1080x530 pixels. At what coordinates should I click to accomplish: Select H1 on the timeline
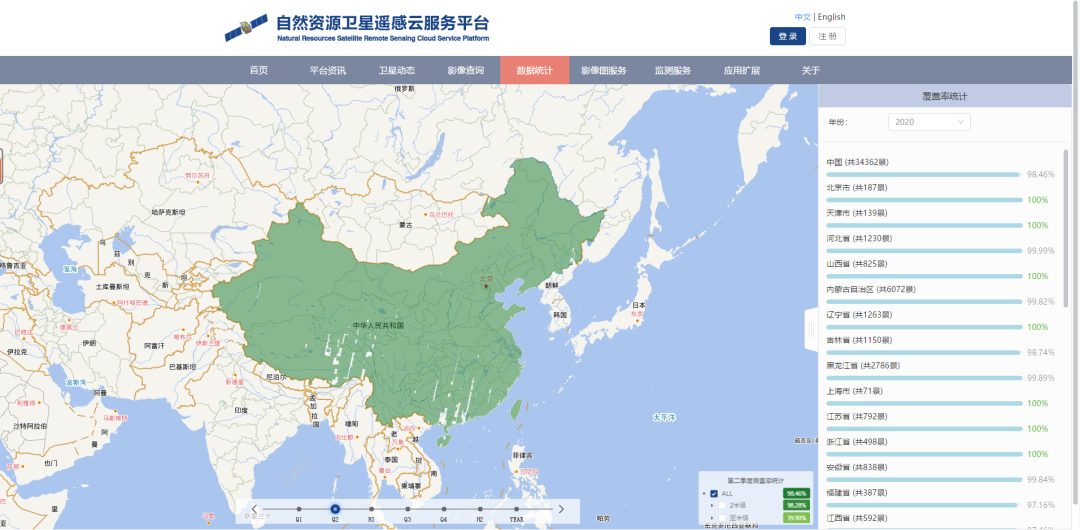(x=371, y=509)
